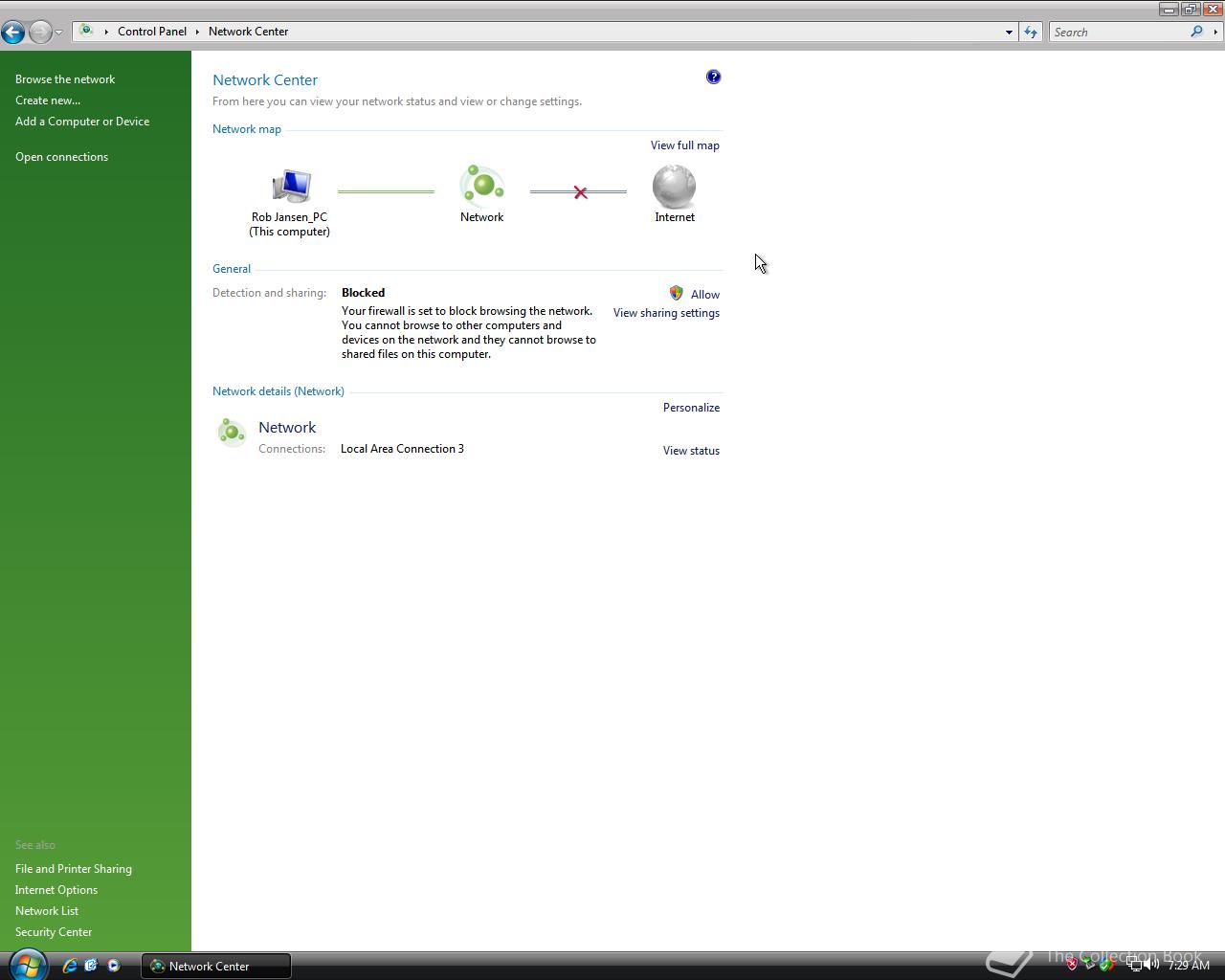This screenshot has width=1225, height=980.
Task: Click the 7:29 AM clock
Action: 1188,966
